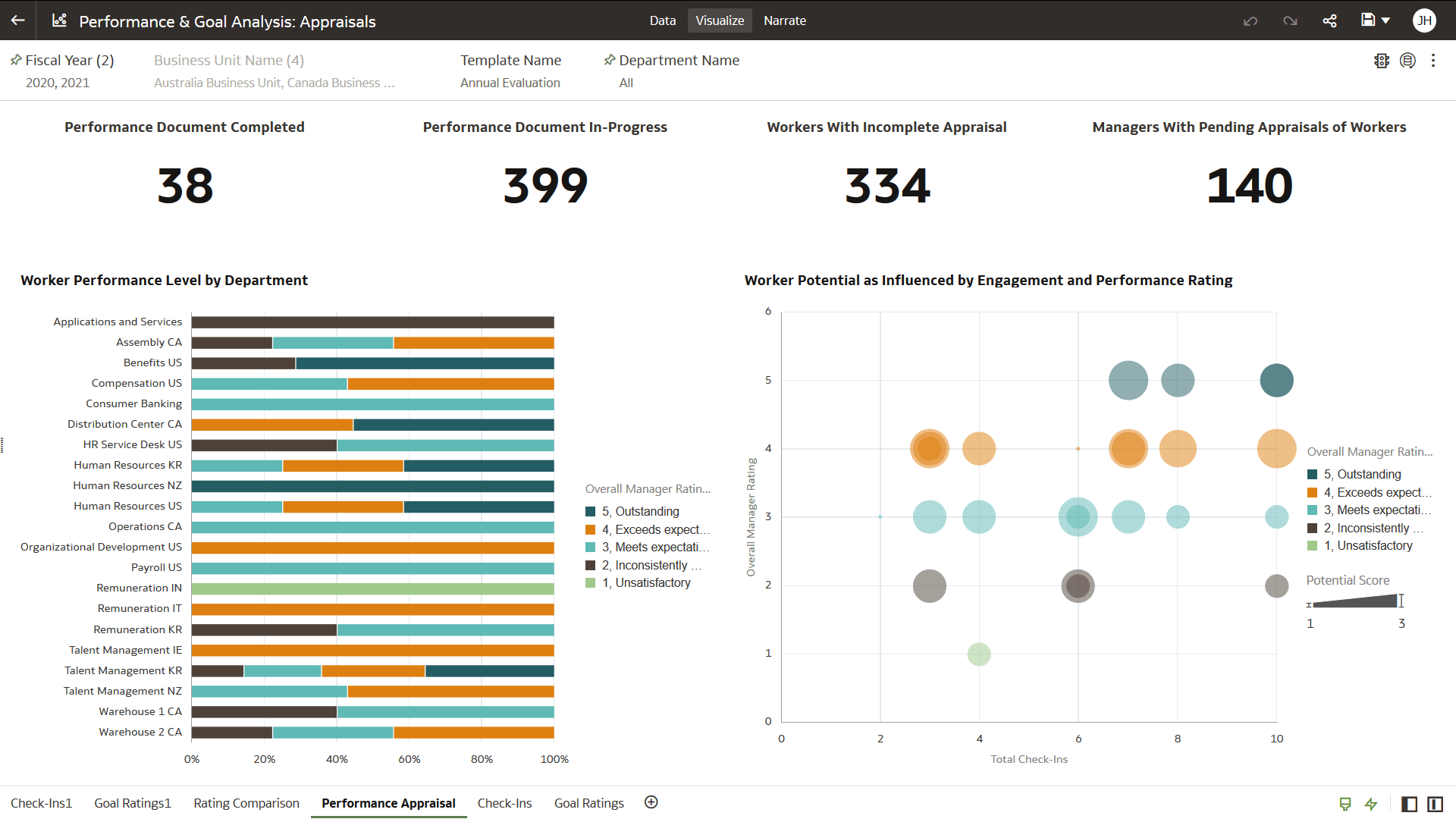
Task: Toggle the center grammar panel
Action: click(1435, 804)
